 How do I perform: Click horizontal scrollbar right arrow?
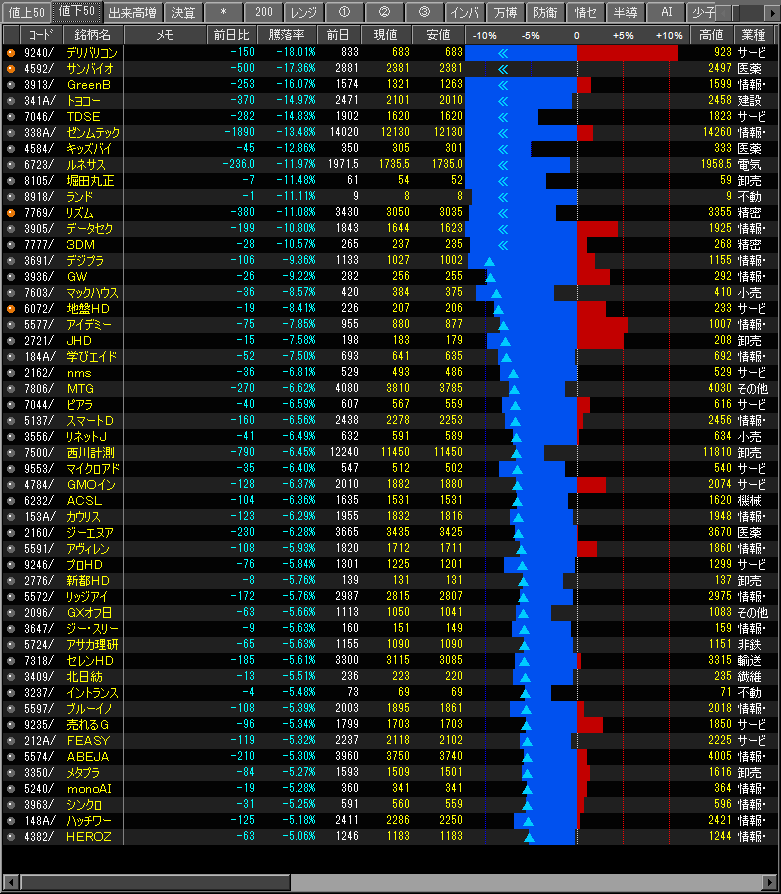point(771,882)
